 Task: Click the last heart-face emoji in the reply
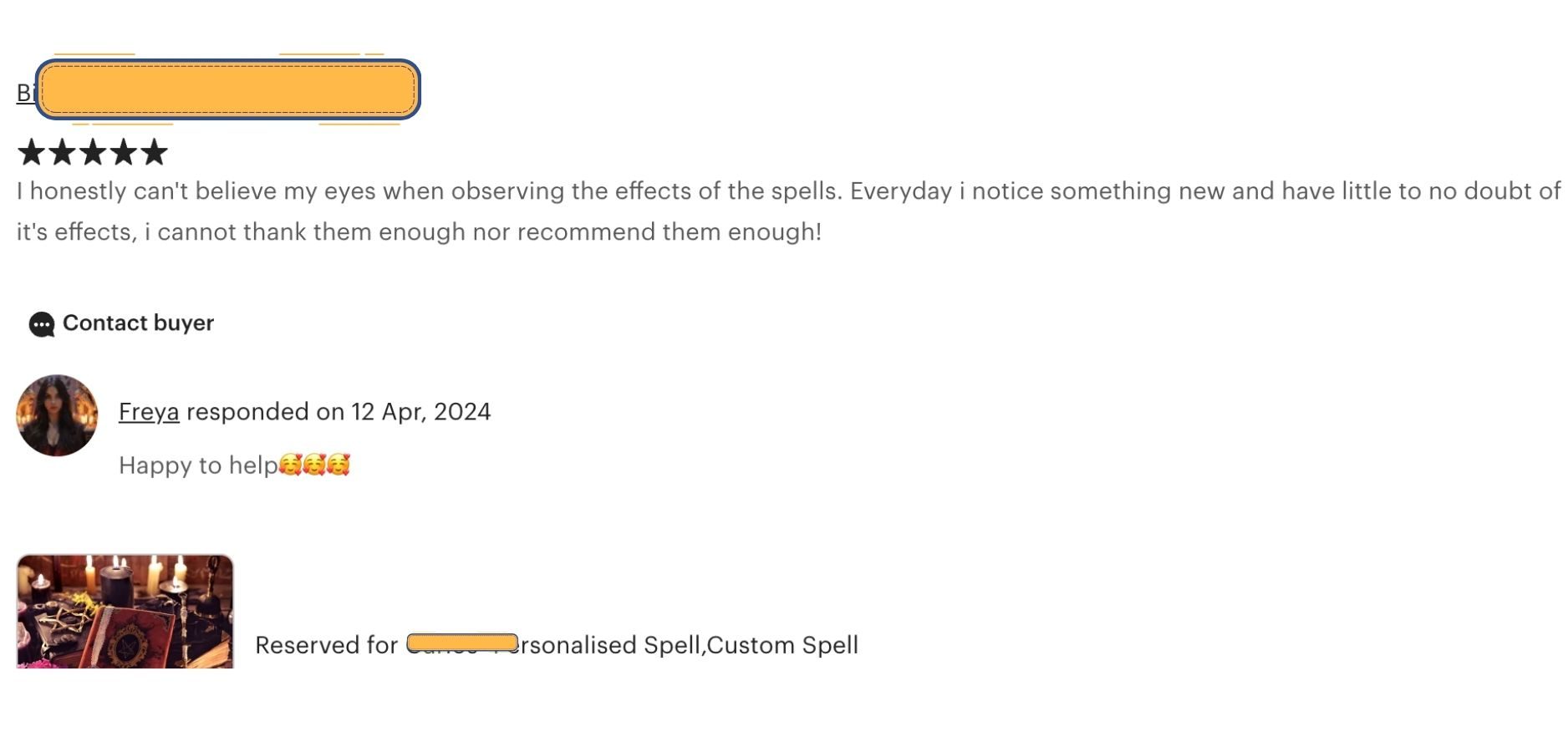[339, 465]
